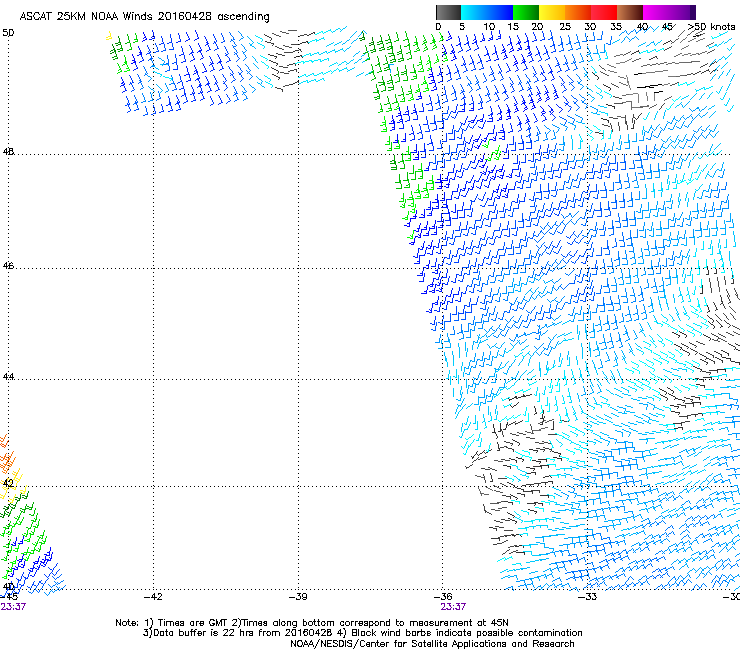The height and width of the screenshot is (650, 740).
Task: Click the magenta 40-45 knots legend swatch
Action: click(656, 12)
